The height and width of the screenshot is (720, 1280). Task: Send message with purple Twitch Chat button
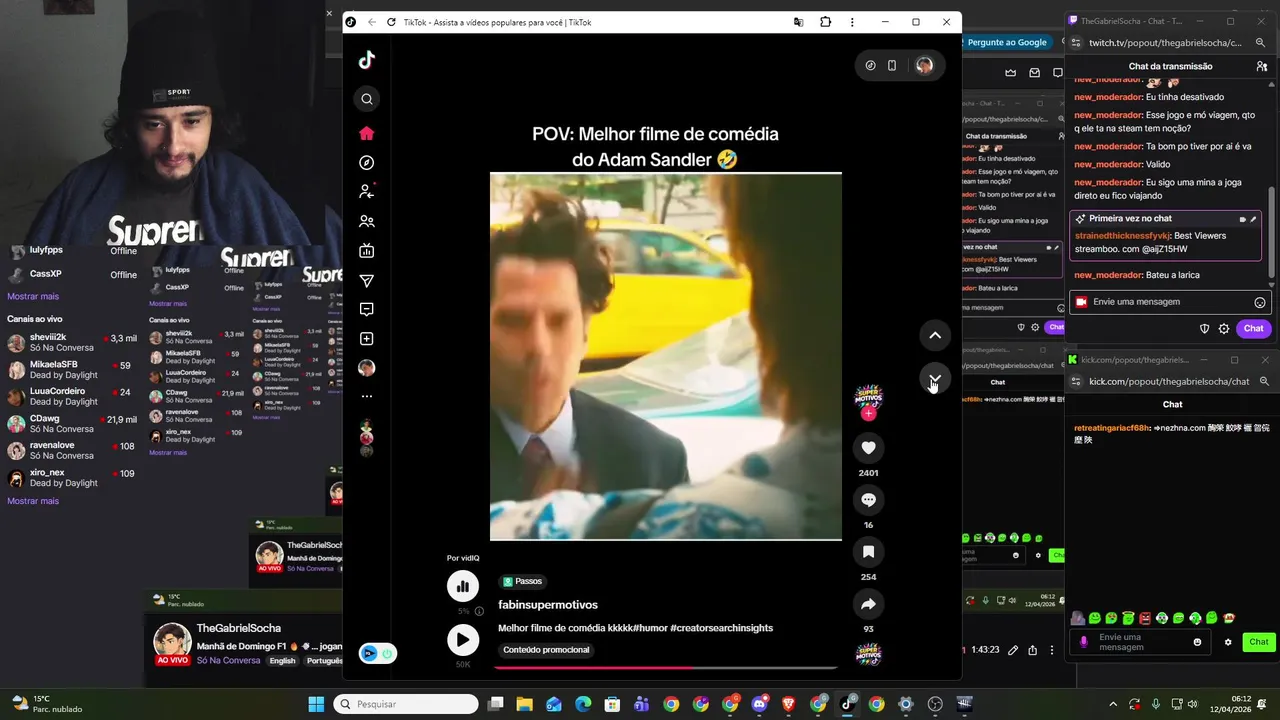[1253, 328]
